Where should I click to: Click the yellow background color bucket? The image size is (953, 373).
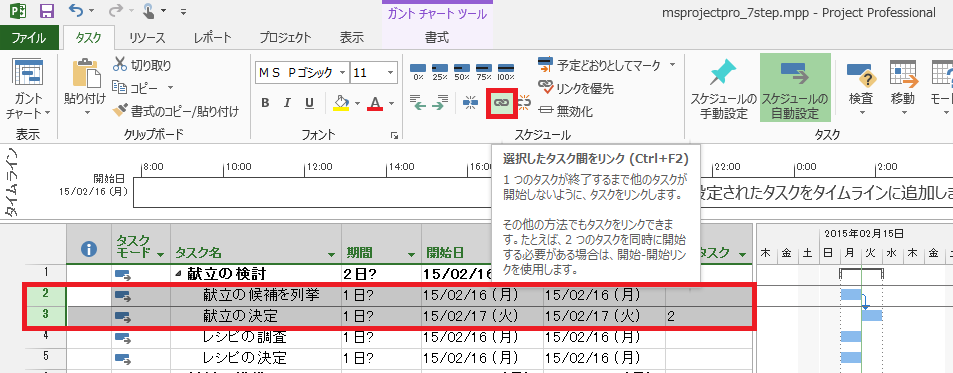[x=342, y=103]
